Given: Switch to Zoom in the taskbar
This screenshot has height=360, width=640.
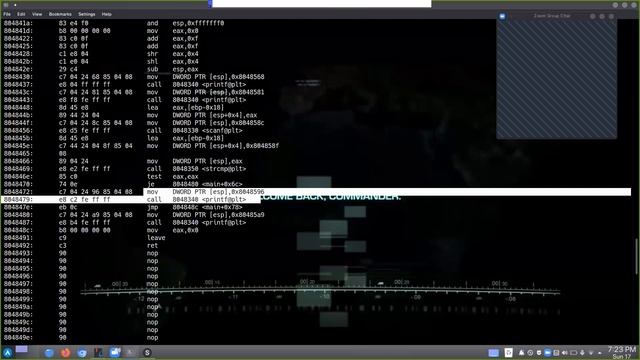Looking at the screenshot, I should (115, 353).
